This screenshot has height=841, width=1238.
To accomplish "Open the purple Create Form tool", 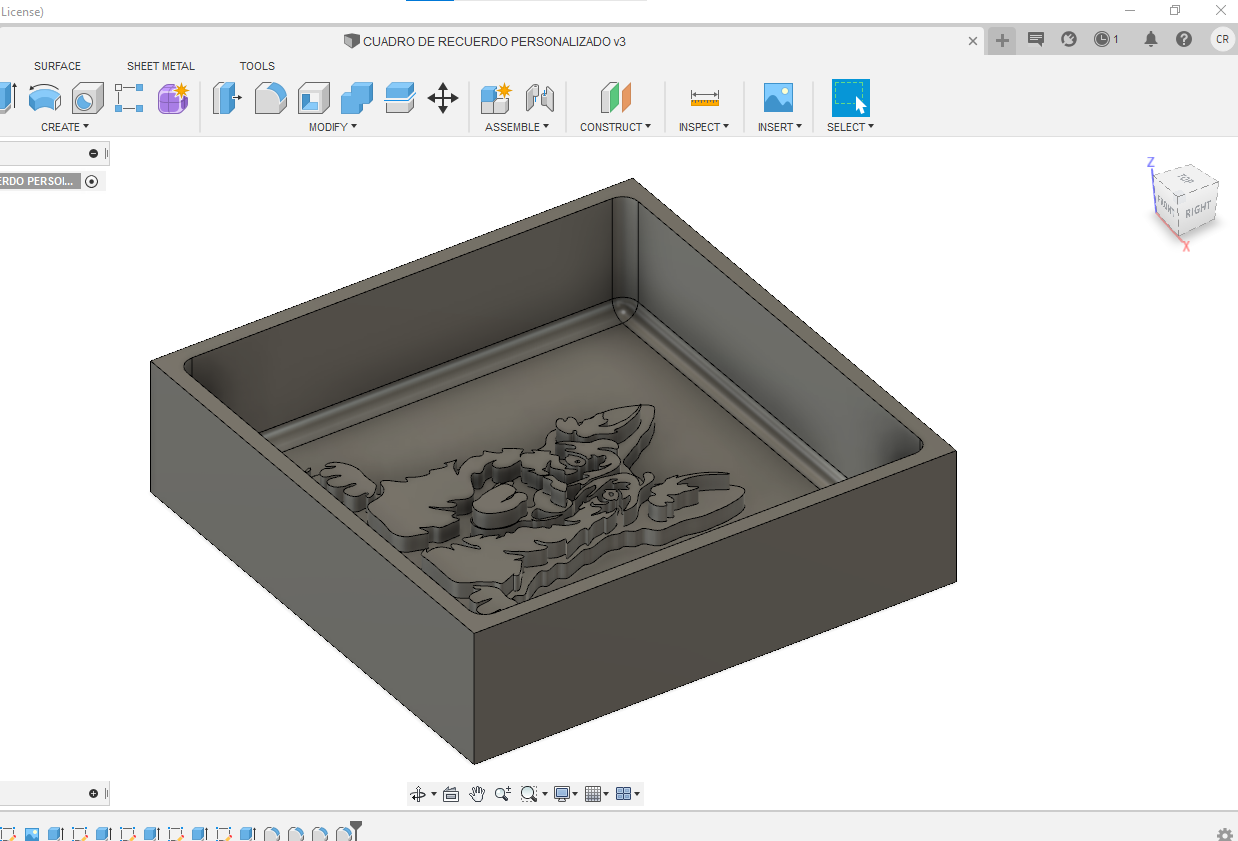I will pyautogui.click(x=173, y=98).
